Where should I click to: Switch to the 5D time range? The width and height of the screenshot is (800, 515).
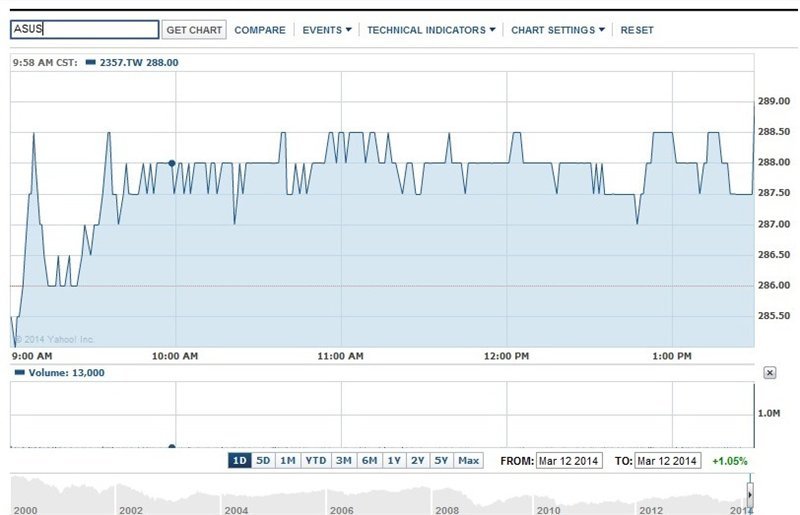click(263, 460)
